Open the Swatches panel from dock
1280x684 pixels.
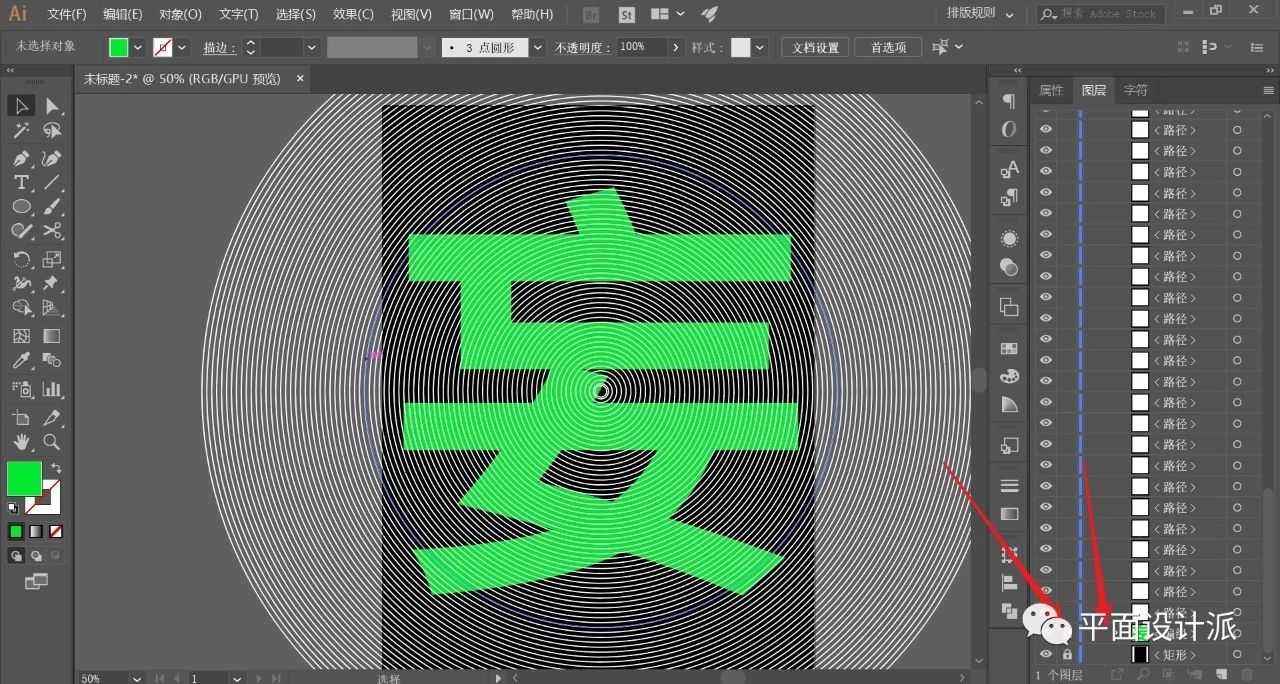tap(1009, 348)
